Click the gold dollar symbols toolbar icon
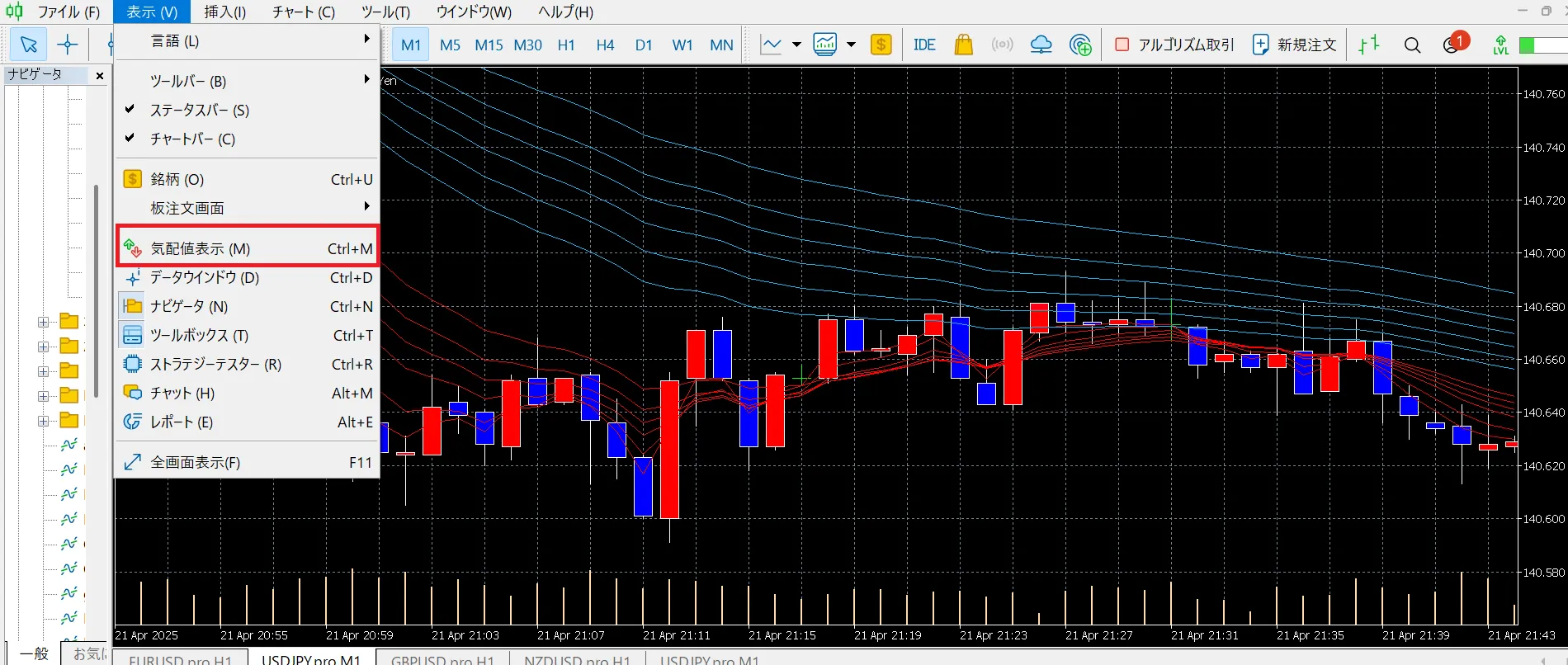Image resolution: width=1568 pixels, height=665 pixels. (881, 45)
